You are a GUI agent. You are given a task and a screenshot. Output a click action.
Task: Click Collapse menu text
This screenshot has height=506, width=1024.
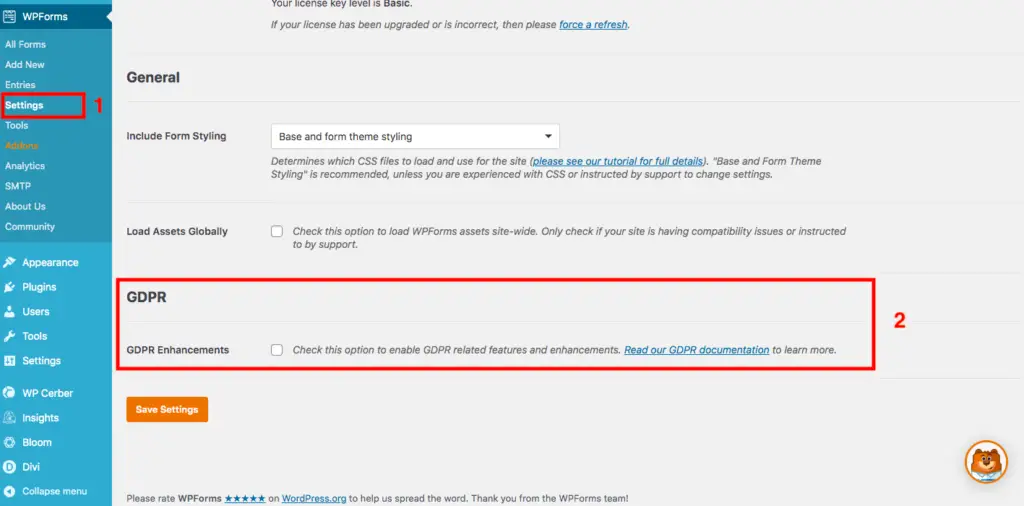[x=55, y=491]
